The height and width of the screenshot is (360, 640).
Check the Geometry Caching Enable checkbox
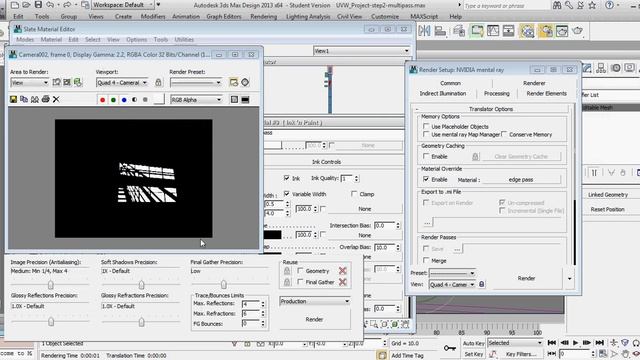[x=426, y=156]
